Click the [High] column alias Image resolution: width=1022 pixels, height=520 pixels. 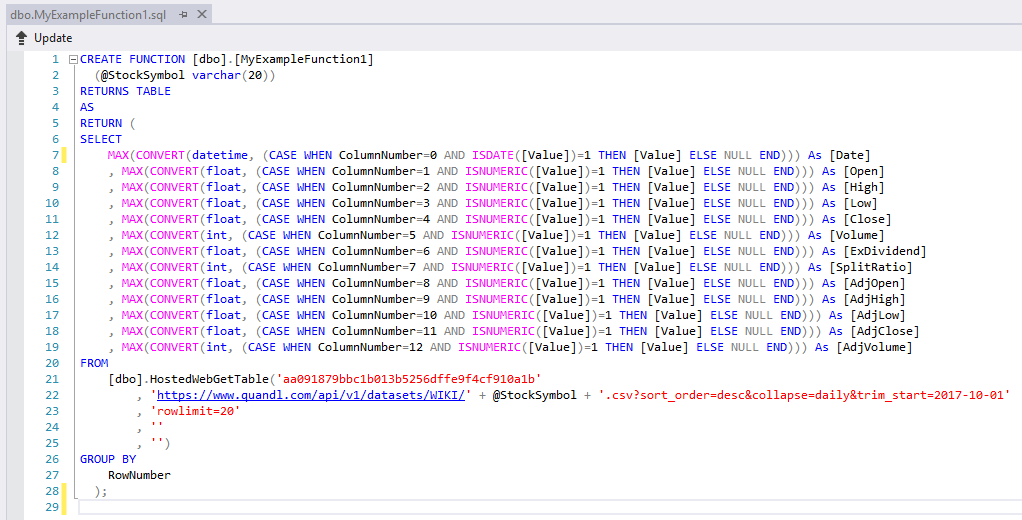pos(864,187)
